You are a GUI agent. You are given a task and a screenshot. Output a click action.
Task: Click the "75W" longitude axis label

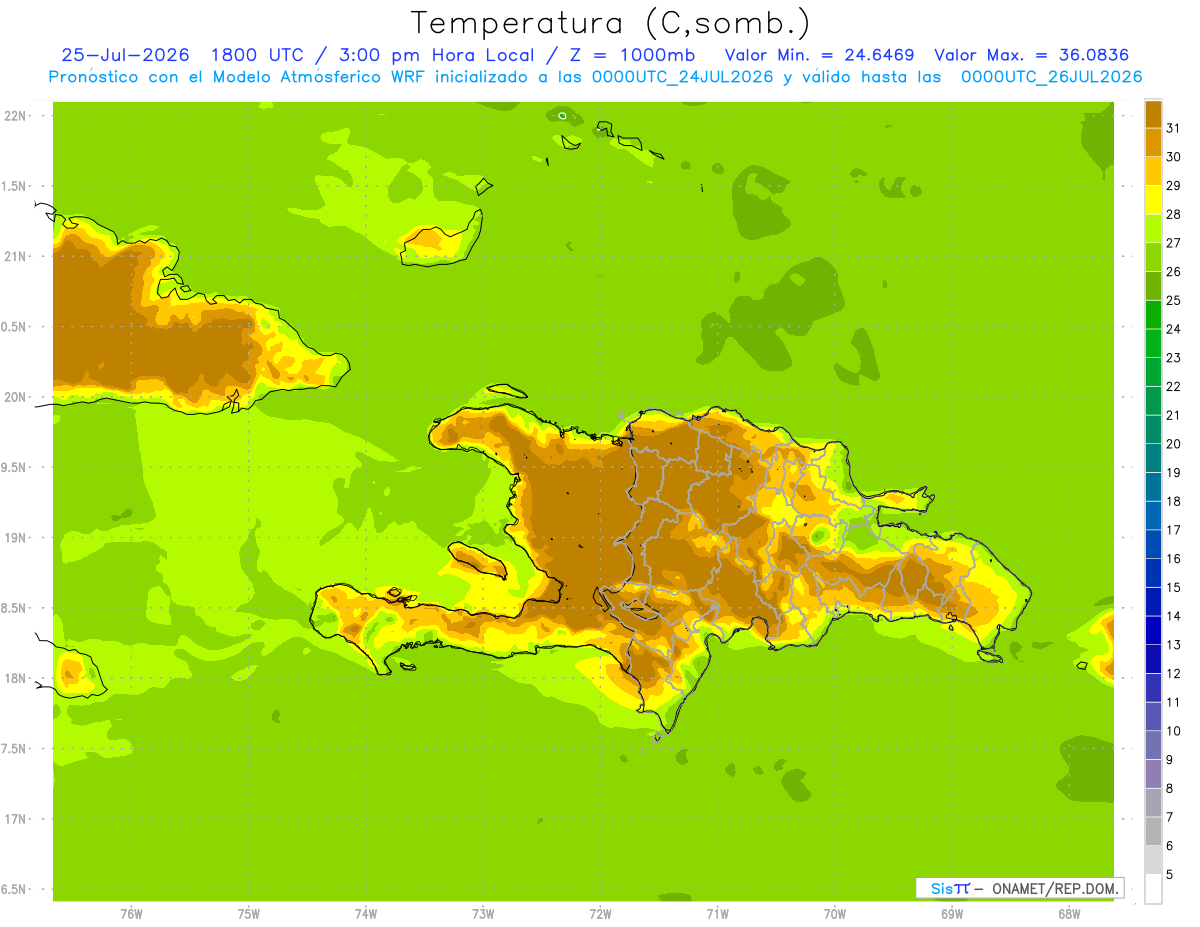click(249, 914)
